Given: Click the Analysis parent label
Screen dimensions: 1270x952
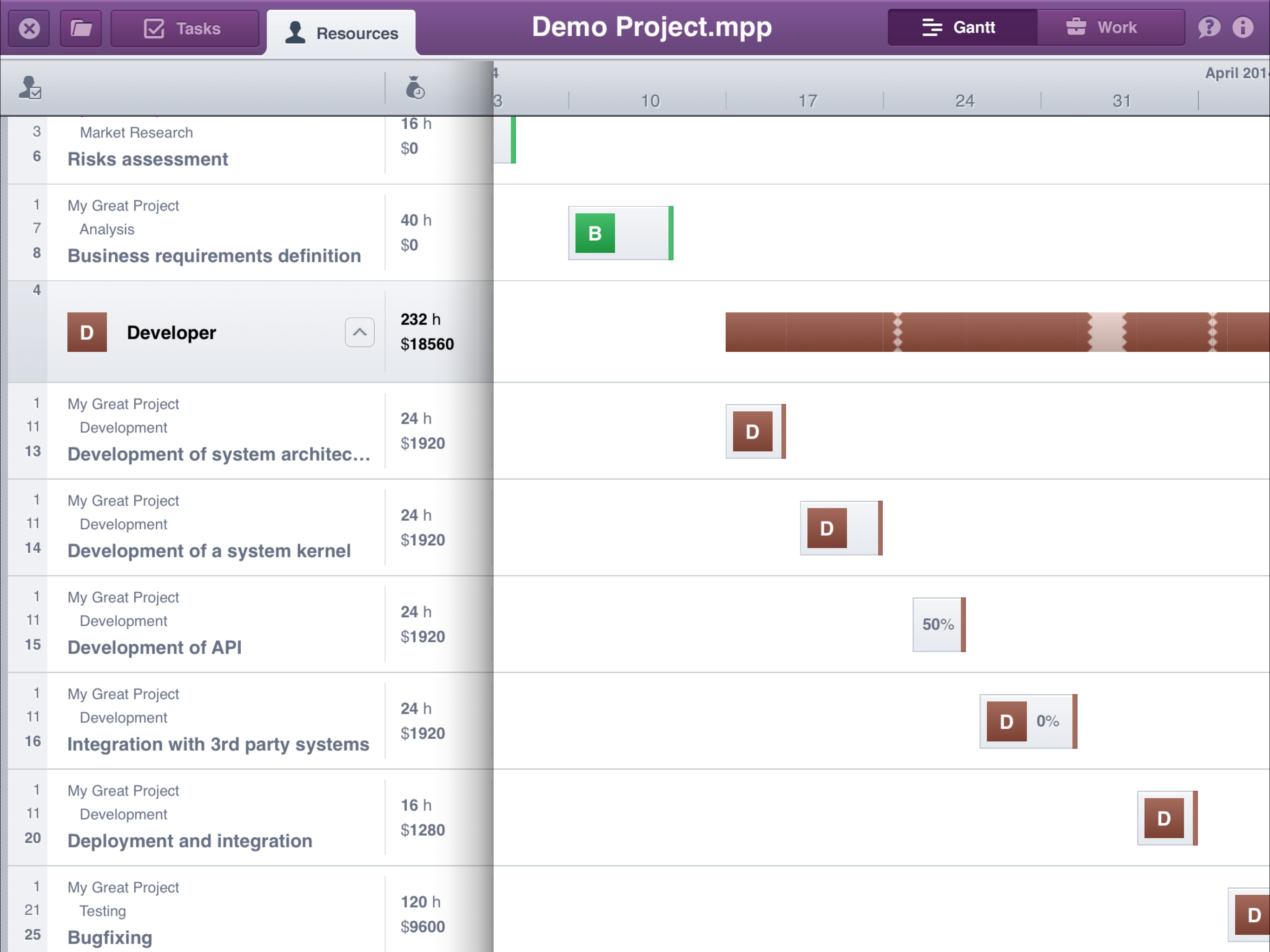Looking at the screenshot, I should 107,229.
